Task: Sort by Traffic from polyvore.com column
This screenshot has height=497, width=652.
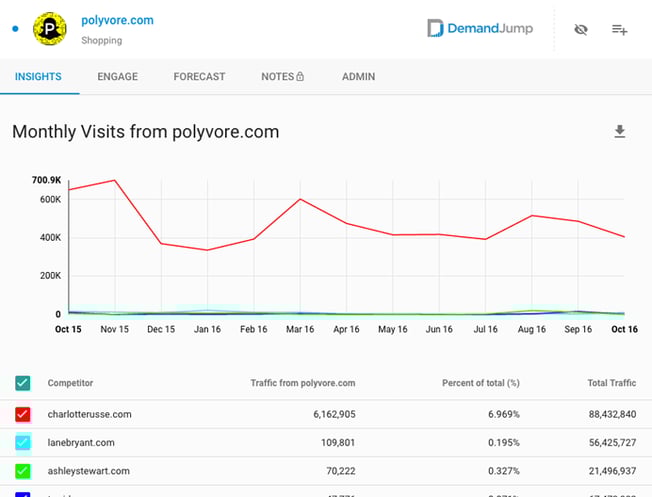Action: point(303,383)
